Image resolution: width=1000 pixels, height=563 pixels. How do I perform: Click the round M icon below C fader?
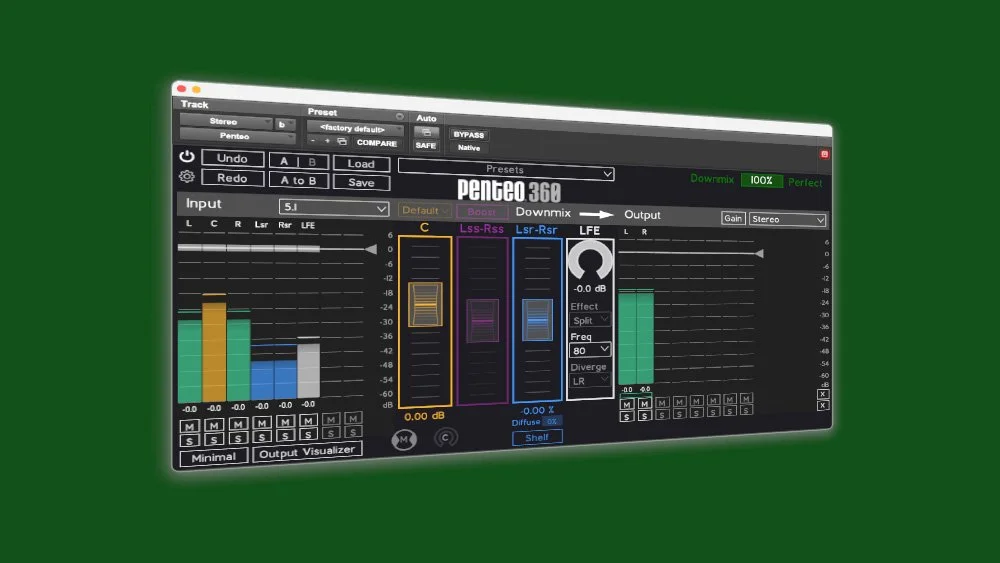404,439
